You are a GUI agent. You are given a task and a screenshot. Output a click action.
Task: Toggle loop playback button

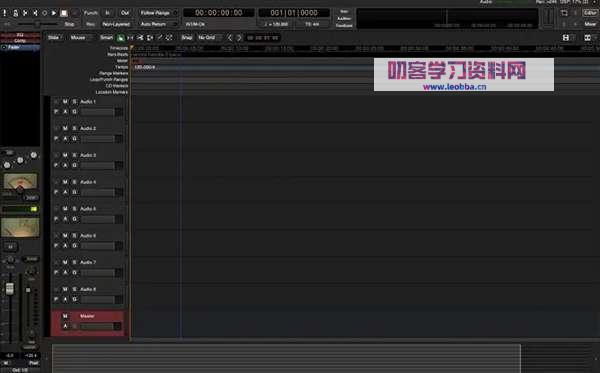tap(45, 13)
